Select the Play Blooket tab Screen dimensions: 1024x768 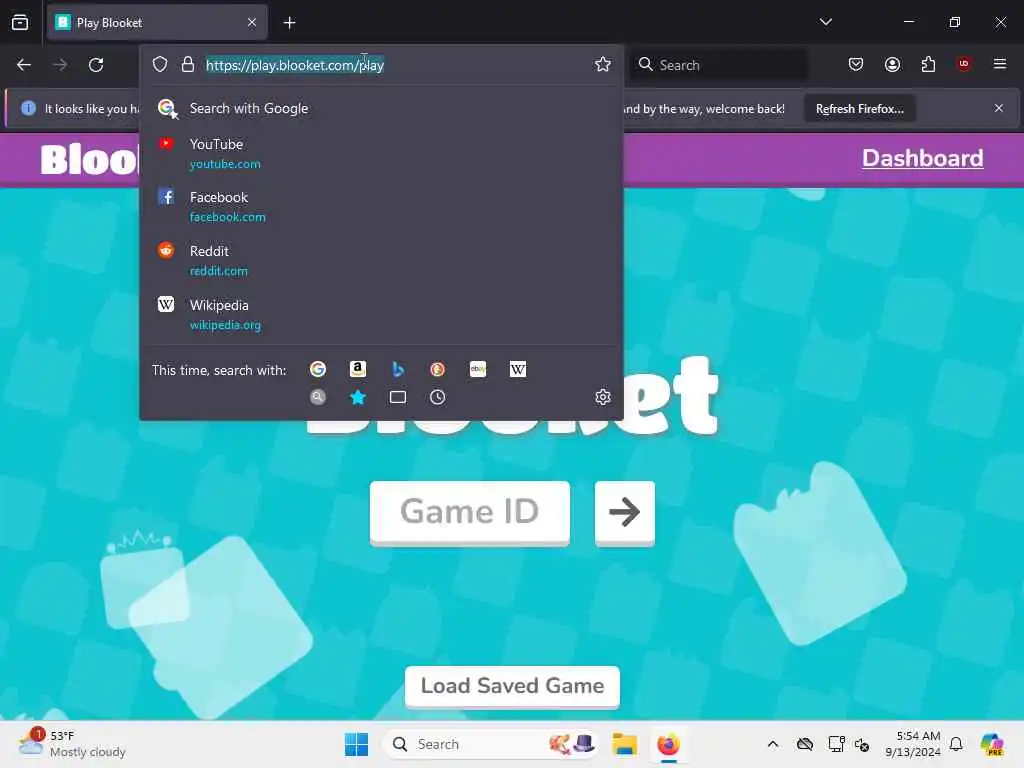coord(157,22)
